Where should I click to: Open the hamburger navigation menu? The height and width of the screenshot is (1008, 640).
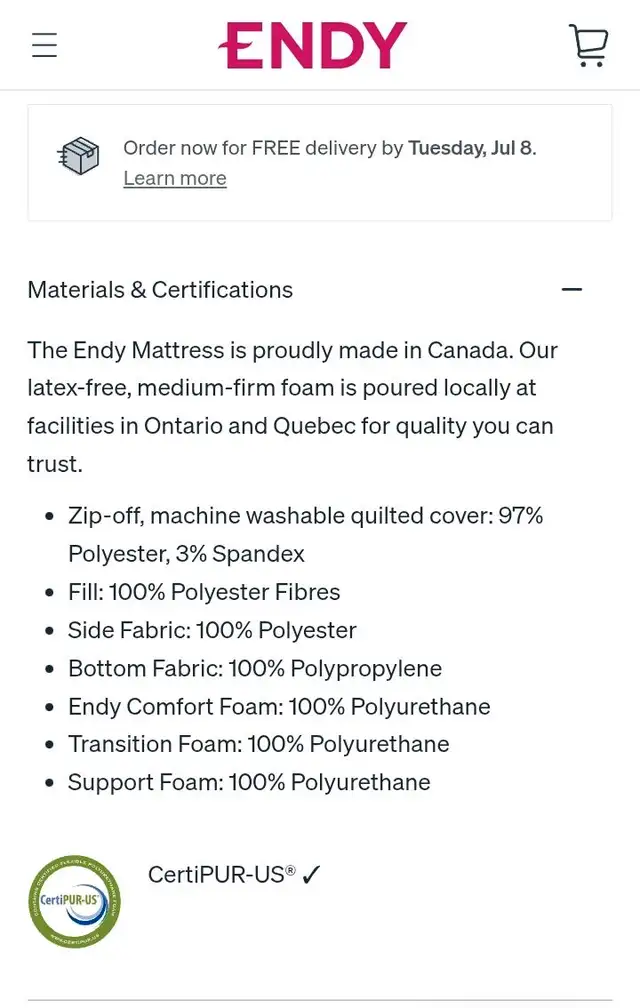point(44,45)
